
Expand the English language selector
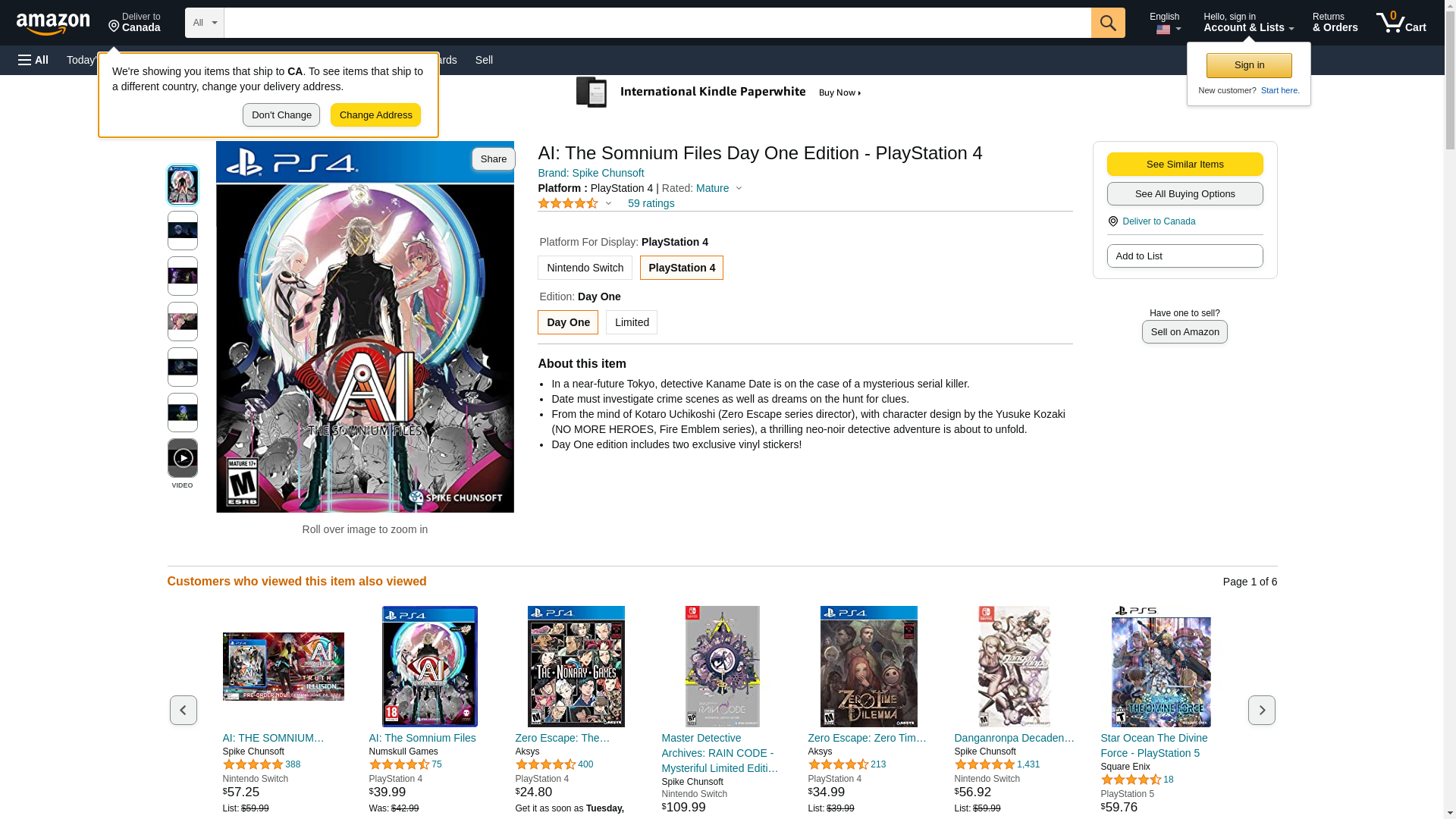coord(1165,23)
